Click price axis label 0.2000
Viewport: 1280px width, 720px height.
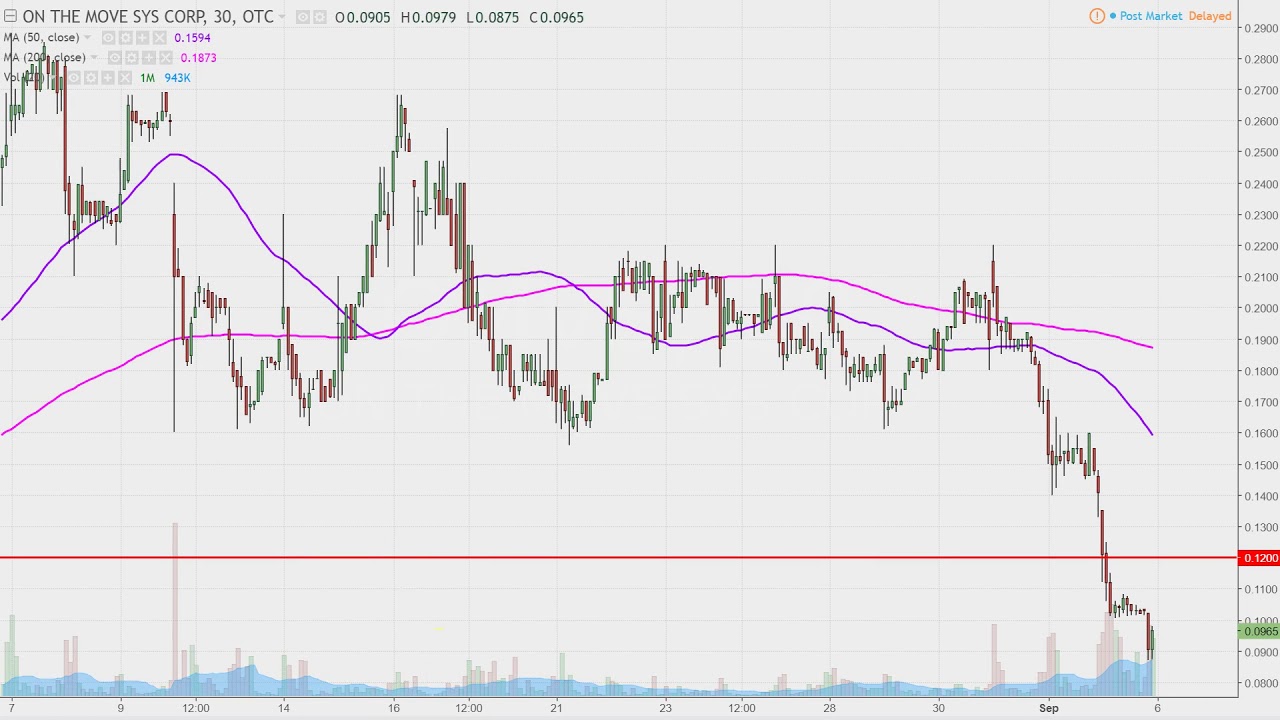(1261, 308)
